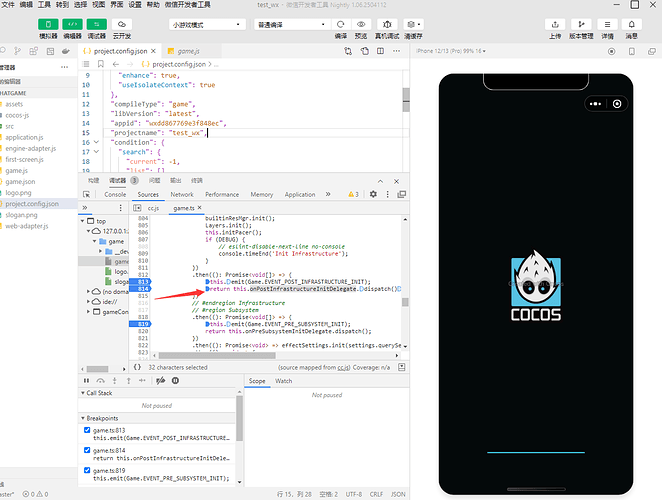Screen dimensions: 662x500
Task: Step into next function call
Action: [114, 380]
